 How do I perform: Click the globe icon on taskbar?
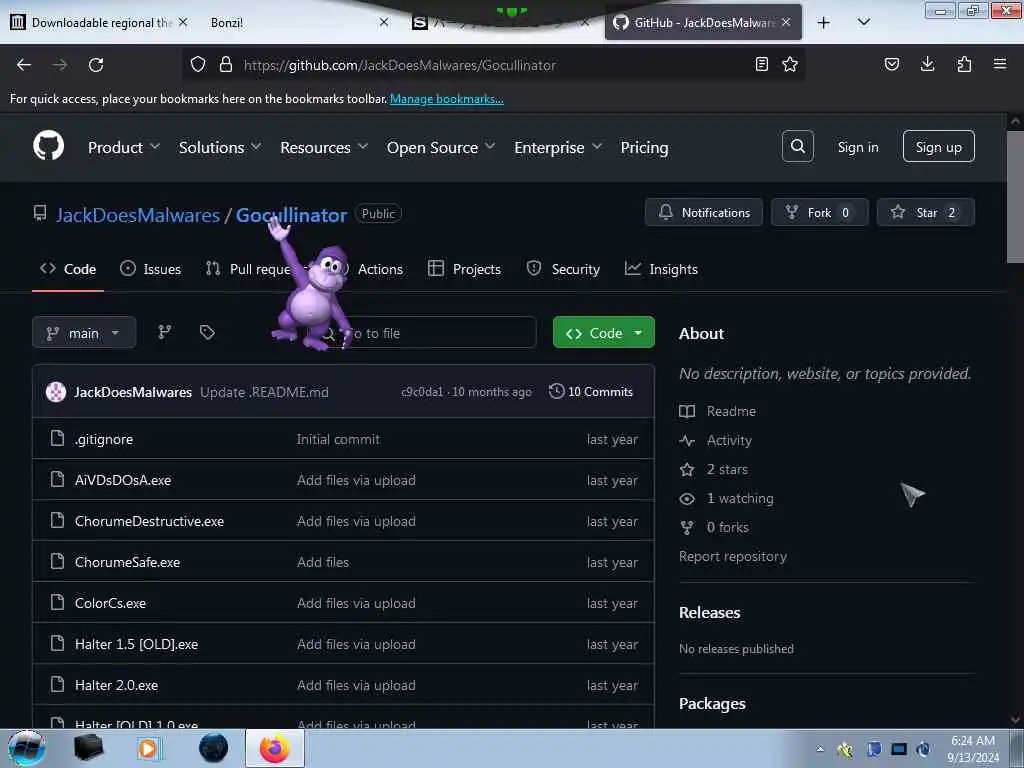(213, 748)
